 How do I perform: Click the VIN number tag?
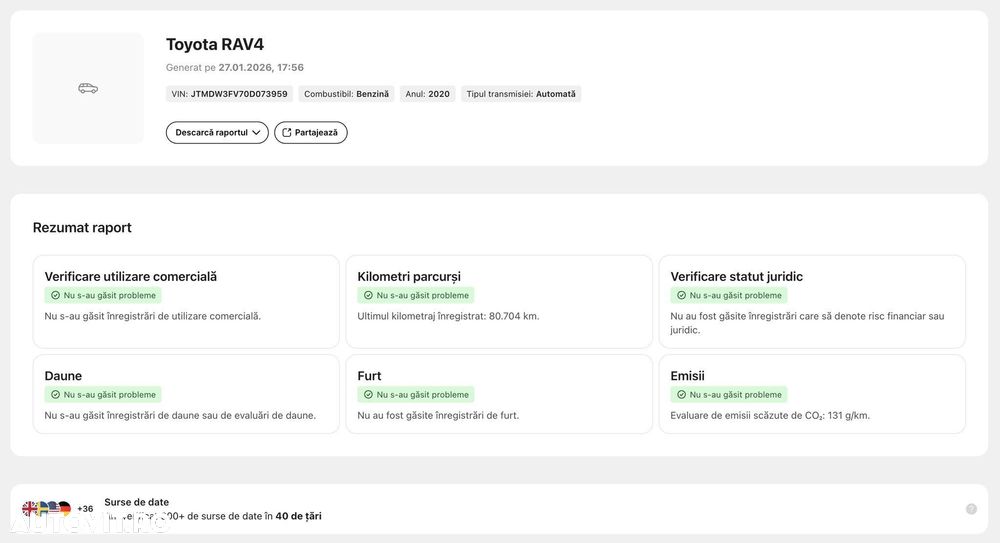pyautogui.click(x=229, y=94)
